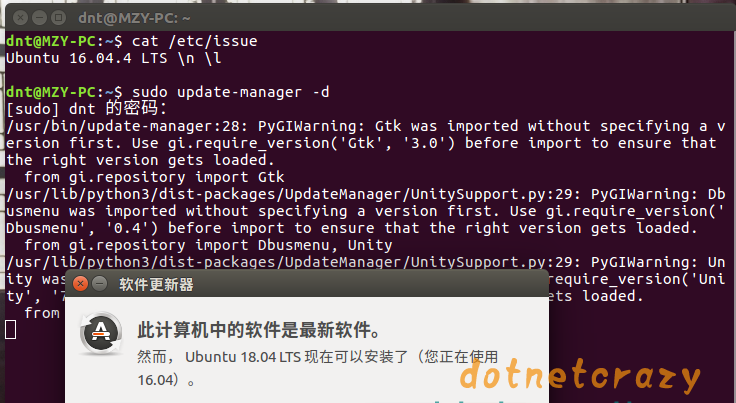Close the 软件更新器 dialog

click(x=81, y=284)
